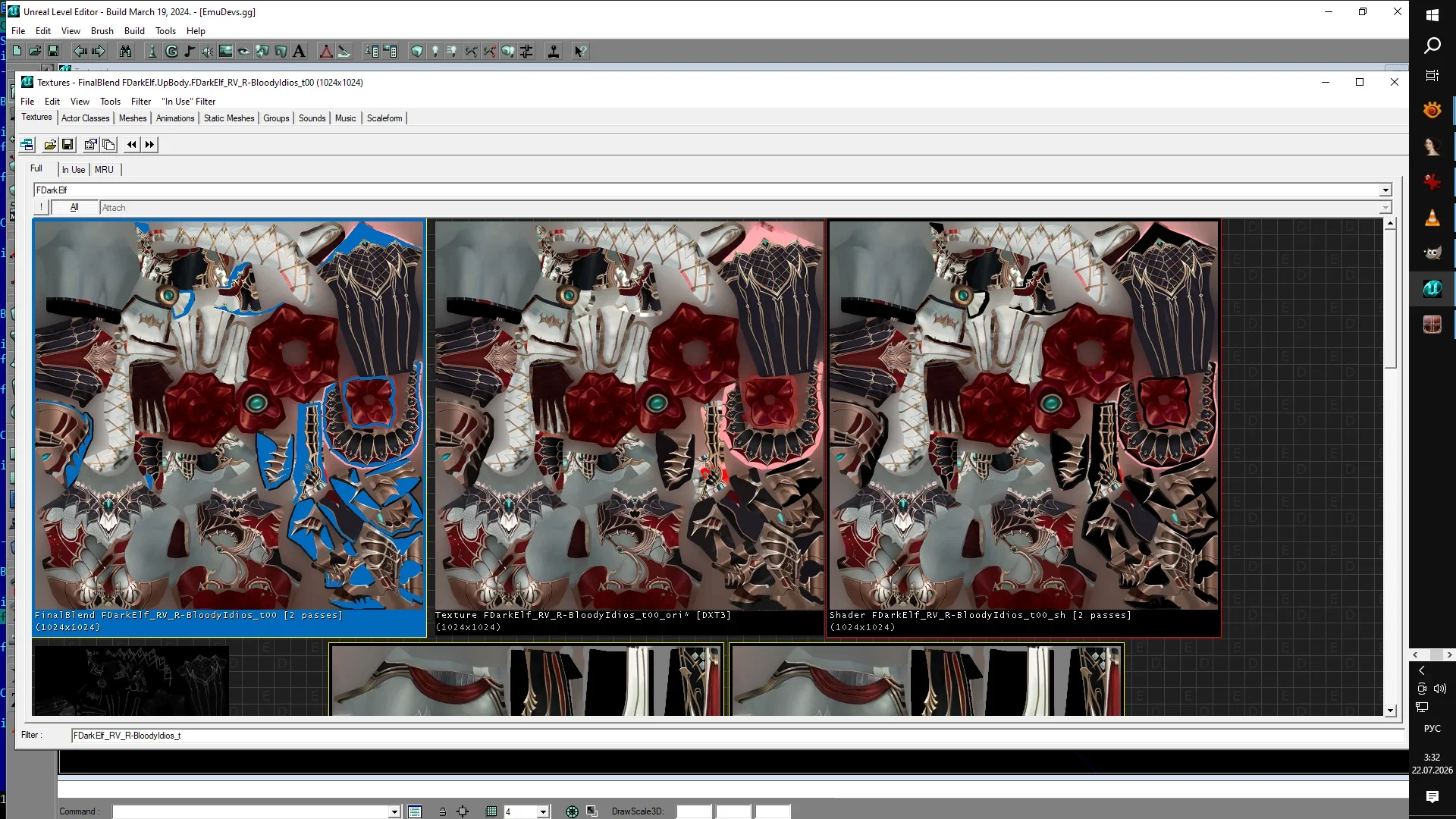Open the Texture browser picture icon
Screen dimensions: 1456x819
click(x=226, y=51)
